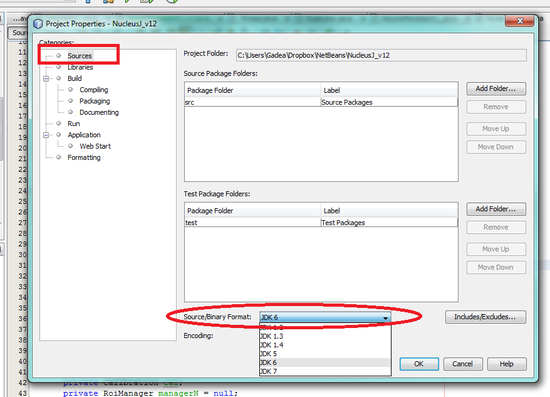Click Label column header in source table
Screen dimensions: 550x397
389,90
